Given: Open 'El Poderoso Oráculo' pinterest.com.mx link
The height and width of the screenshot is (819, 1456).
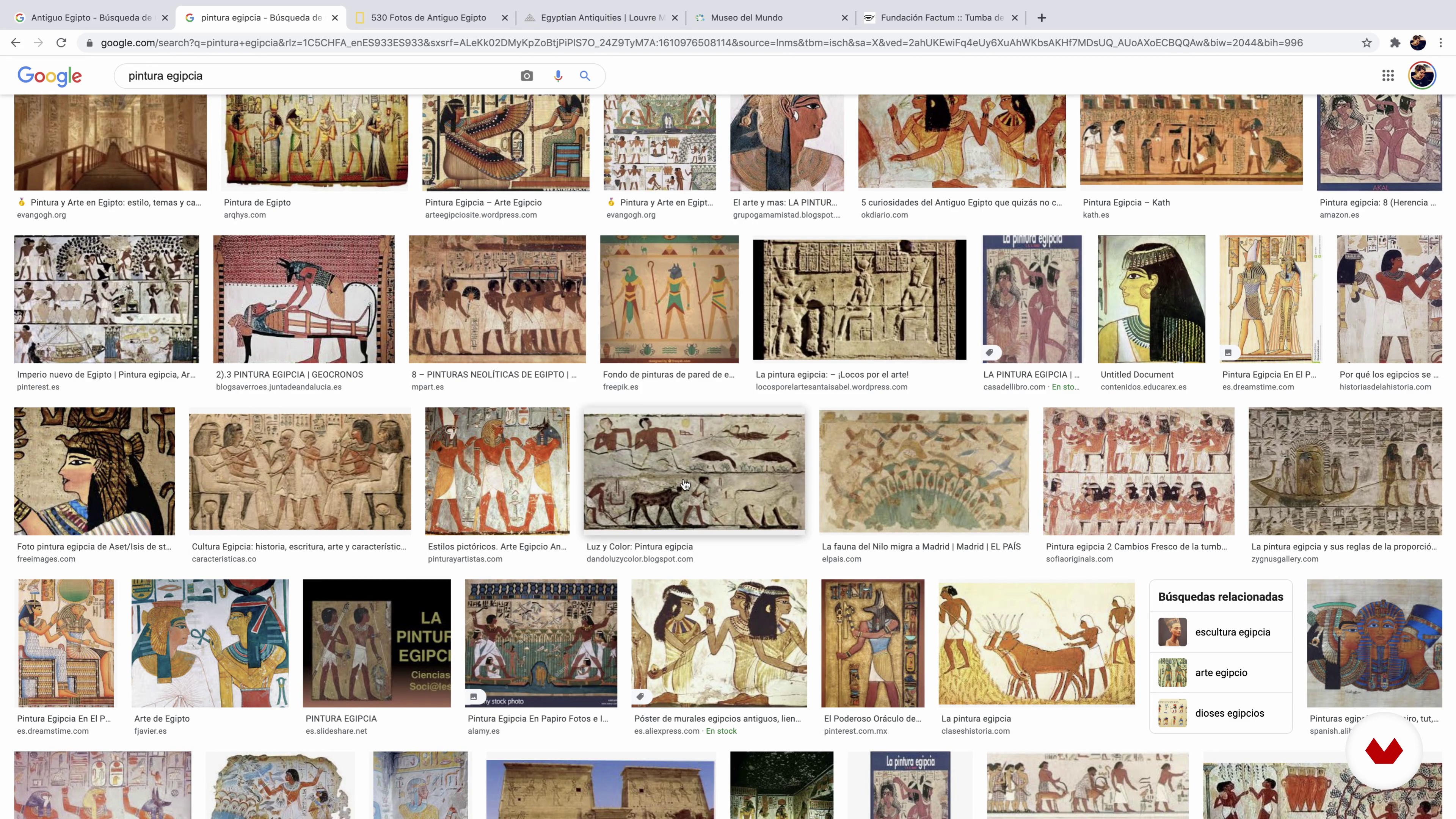Looking at the screenshot, I should (x=872, y=719).
